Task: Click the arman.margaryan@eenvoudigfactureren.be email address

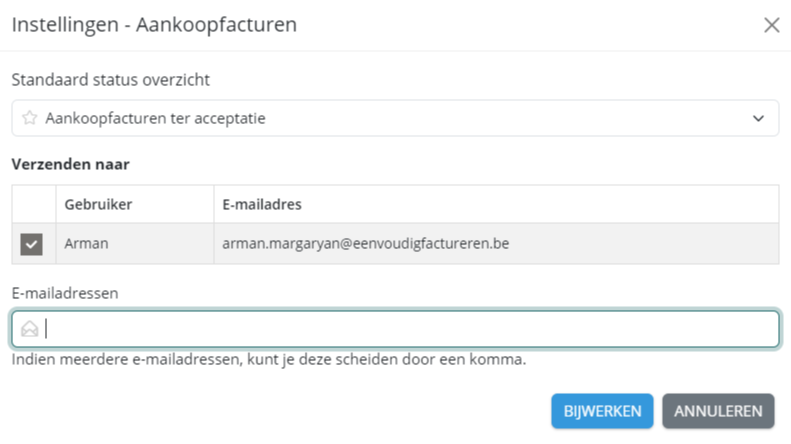Action: [365, 244]
